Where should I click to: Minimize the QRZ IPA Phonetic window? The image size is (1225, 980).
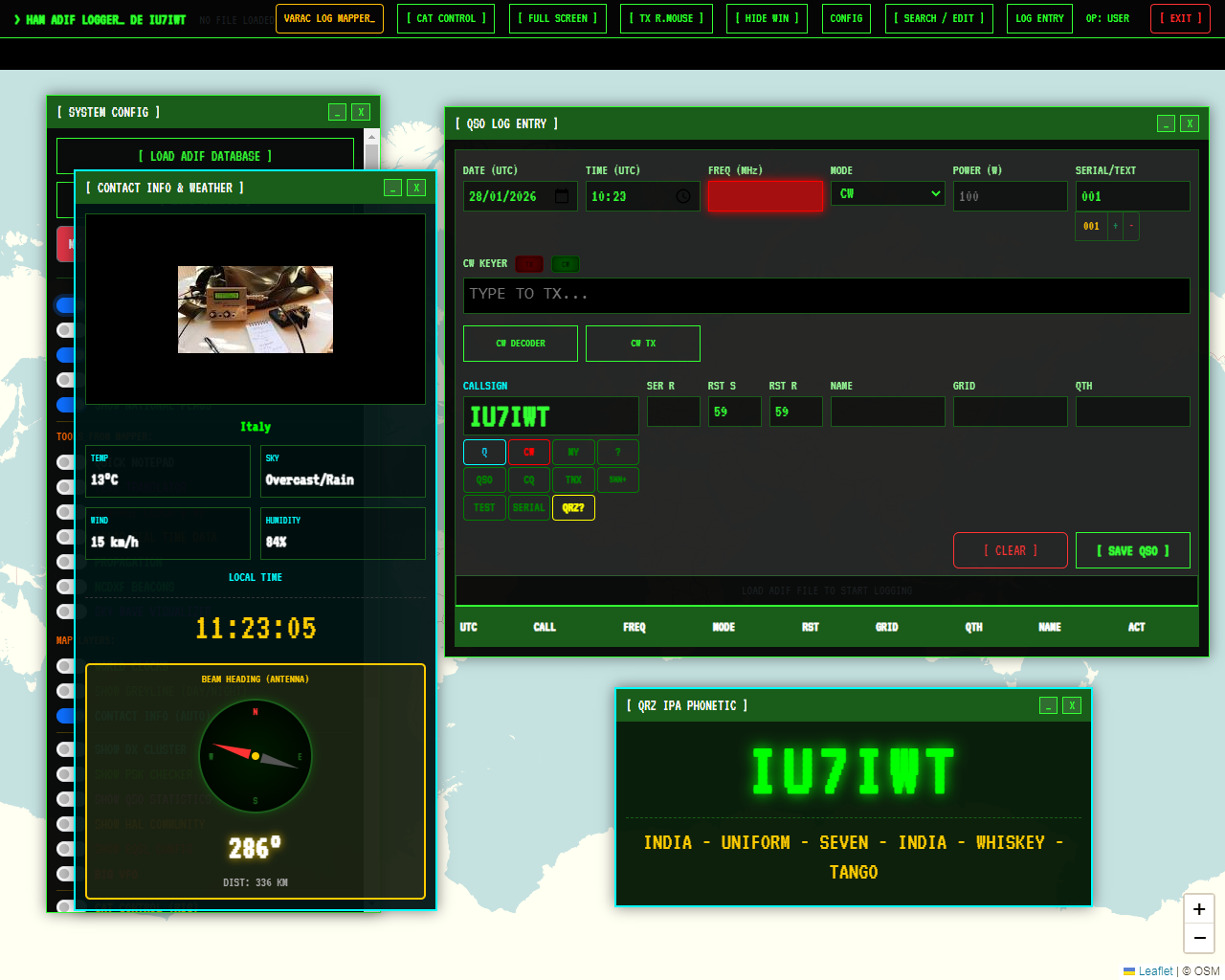(x=1048, y=705)
